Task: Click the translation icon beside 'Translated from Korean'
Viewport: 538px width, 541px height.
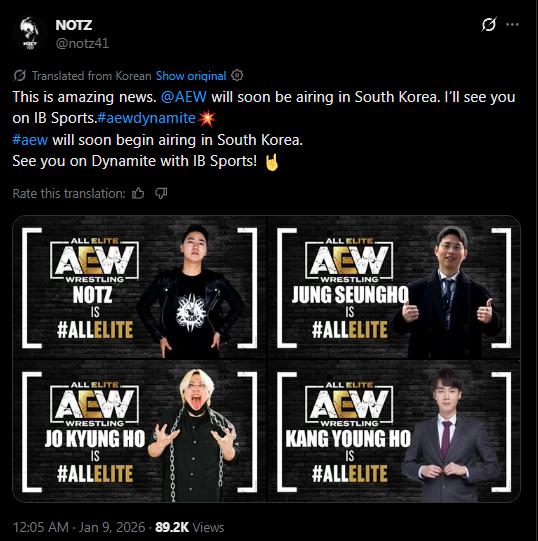Action: (20, 76)
